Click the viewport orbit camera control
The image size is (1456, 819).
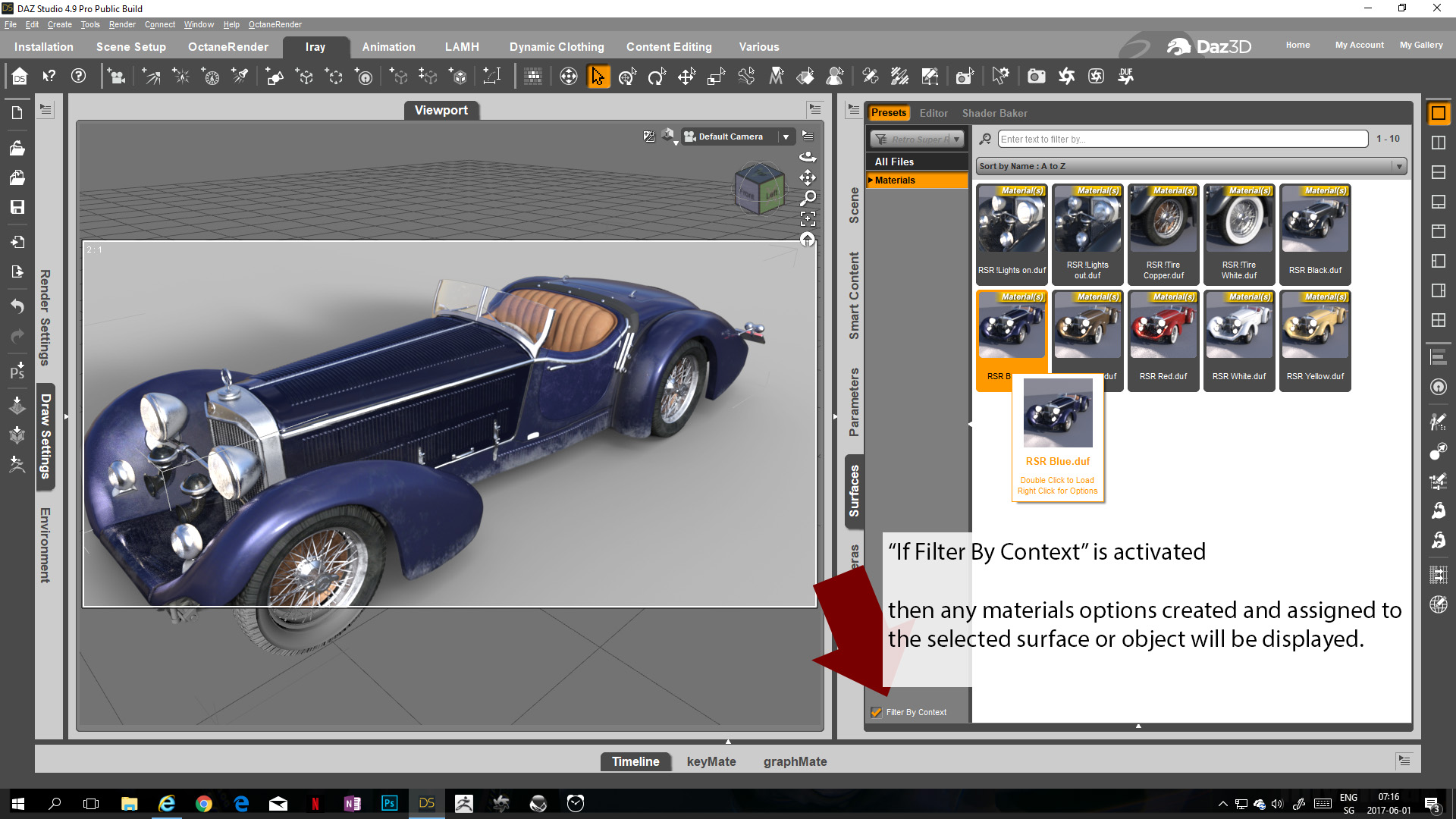point(808,157)
